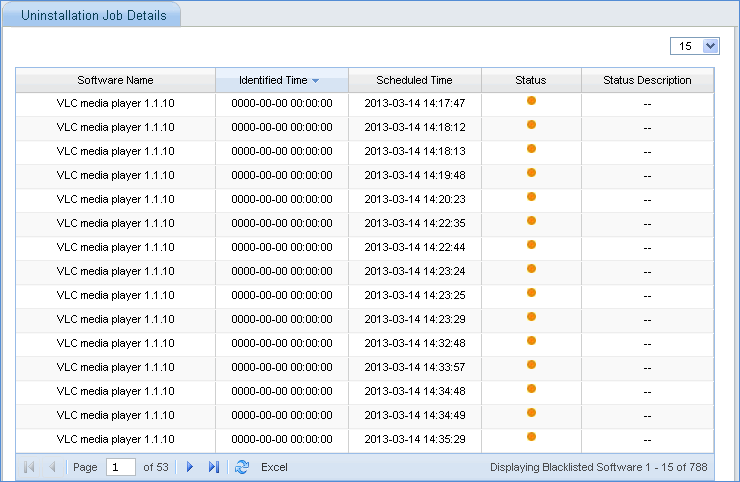Image resolution: width=740 pixels, height=482 pixels.
Task: Select scheduled time 2013-03-14 14:34:49
Action: (415, 415)
